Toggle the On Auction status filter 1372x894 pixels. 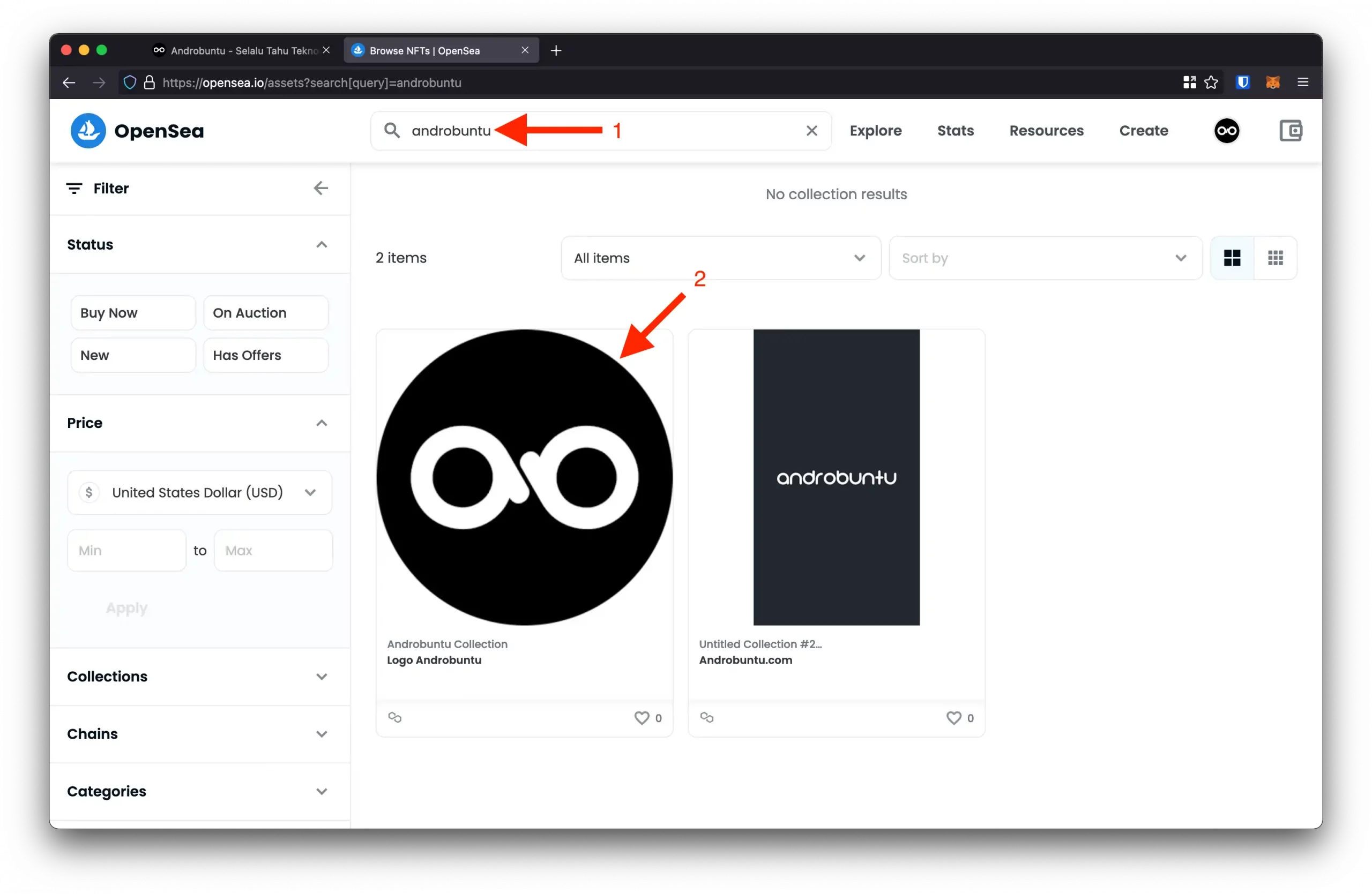[x=266, y=313]
